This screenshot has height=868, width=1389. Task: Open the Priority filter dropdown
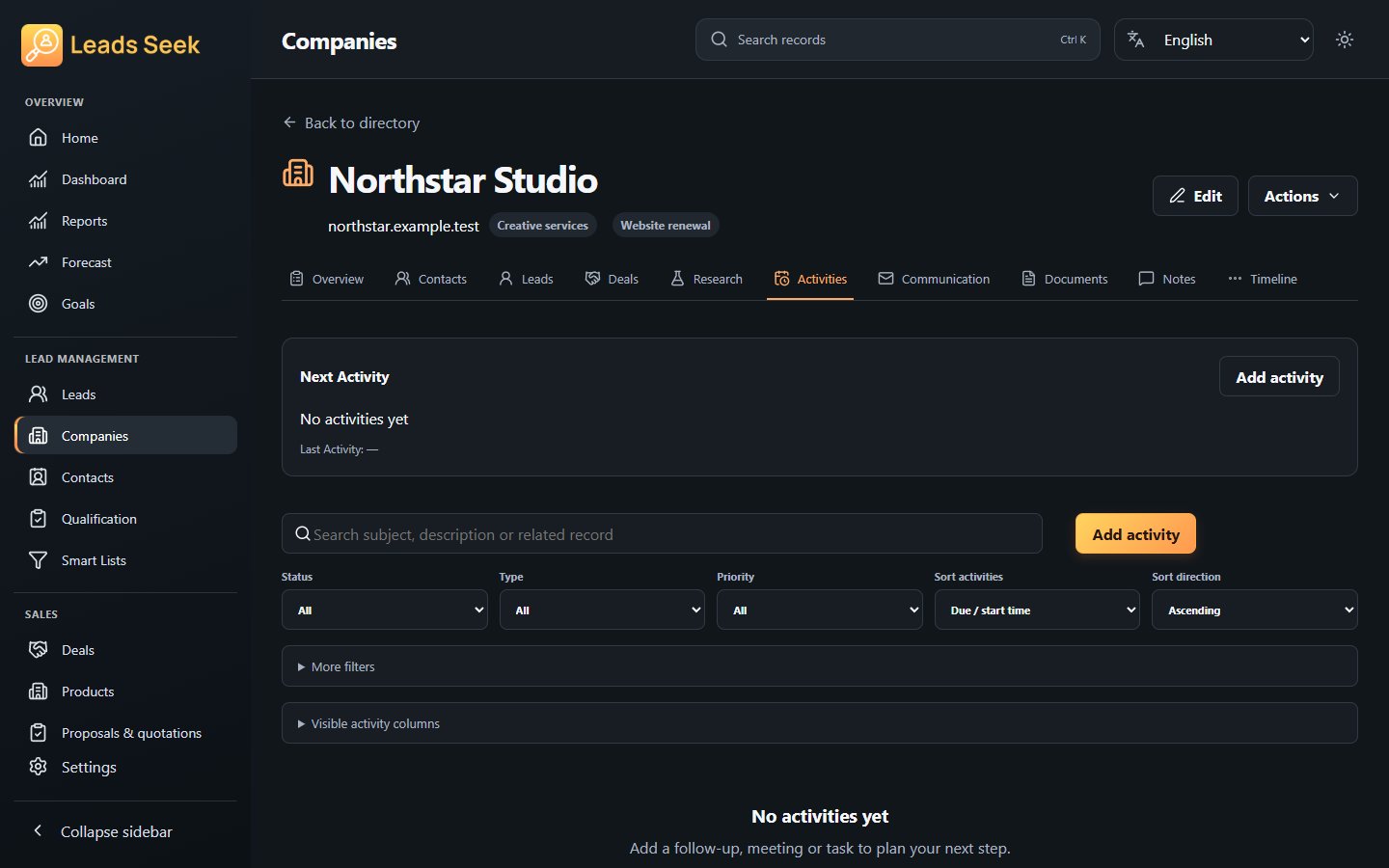click(x=820, y=610)
